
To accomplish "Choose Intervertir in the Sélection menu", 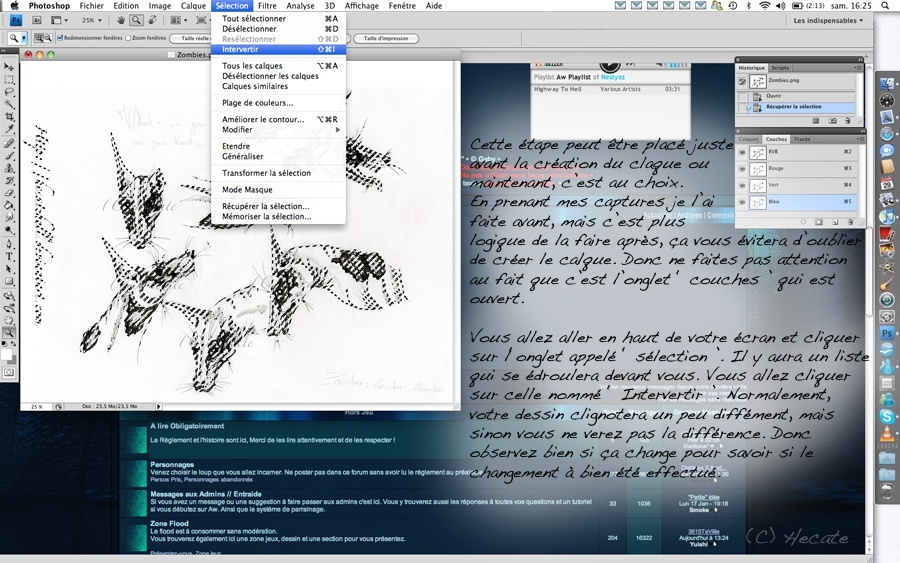I will (x=278, y=49).
